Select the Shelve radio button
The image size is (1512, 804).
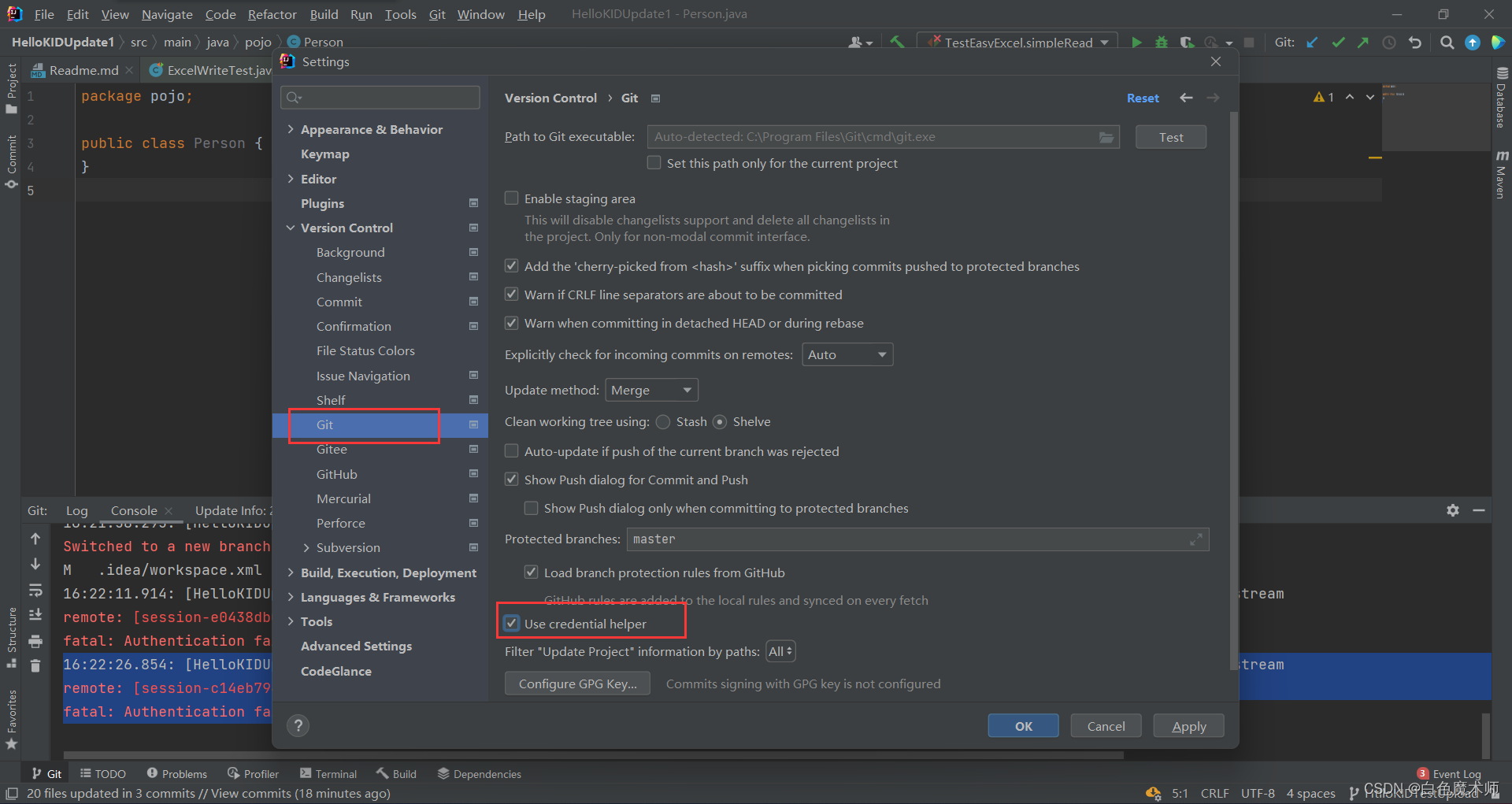coord(720,422)
